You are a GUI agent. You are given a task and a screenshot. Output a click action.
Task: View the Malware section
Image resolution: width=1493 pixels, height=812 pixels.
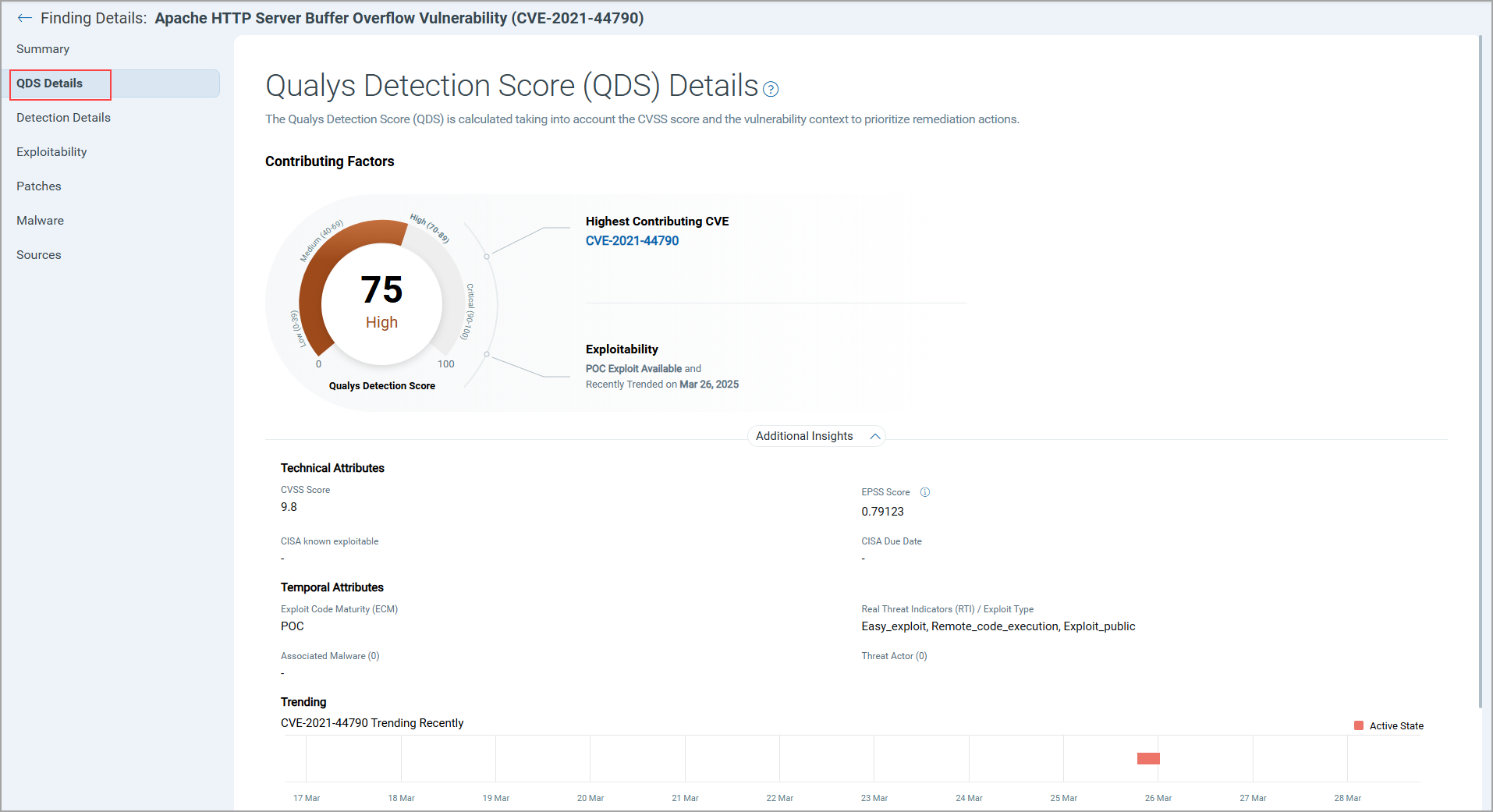click(x=41, y=221)
